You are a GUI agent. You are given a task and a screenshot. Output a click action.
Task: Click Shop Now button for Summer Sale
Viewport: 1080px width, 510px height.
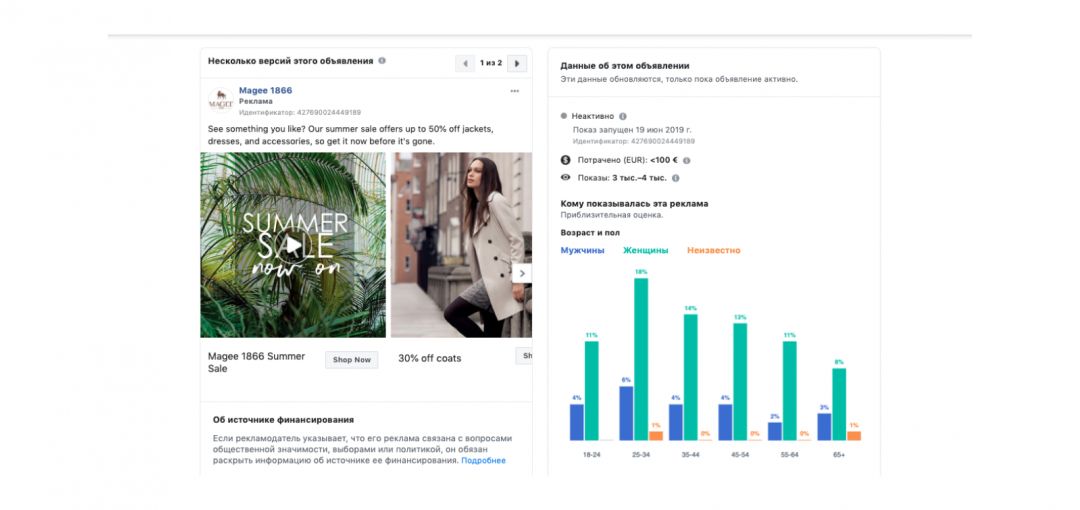tap(351, 360)
